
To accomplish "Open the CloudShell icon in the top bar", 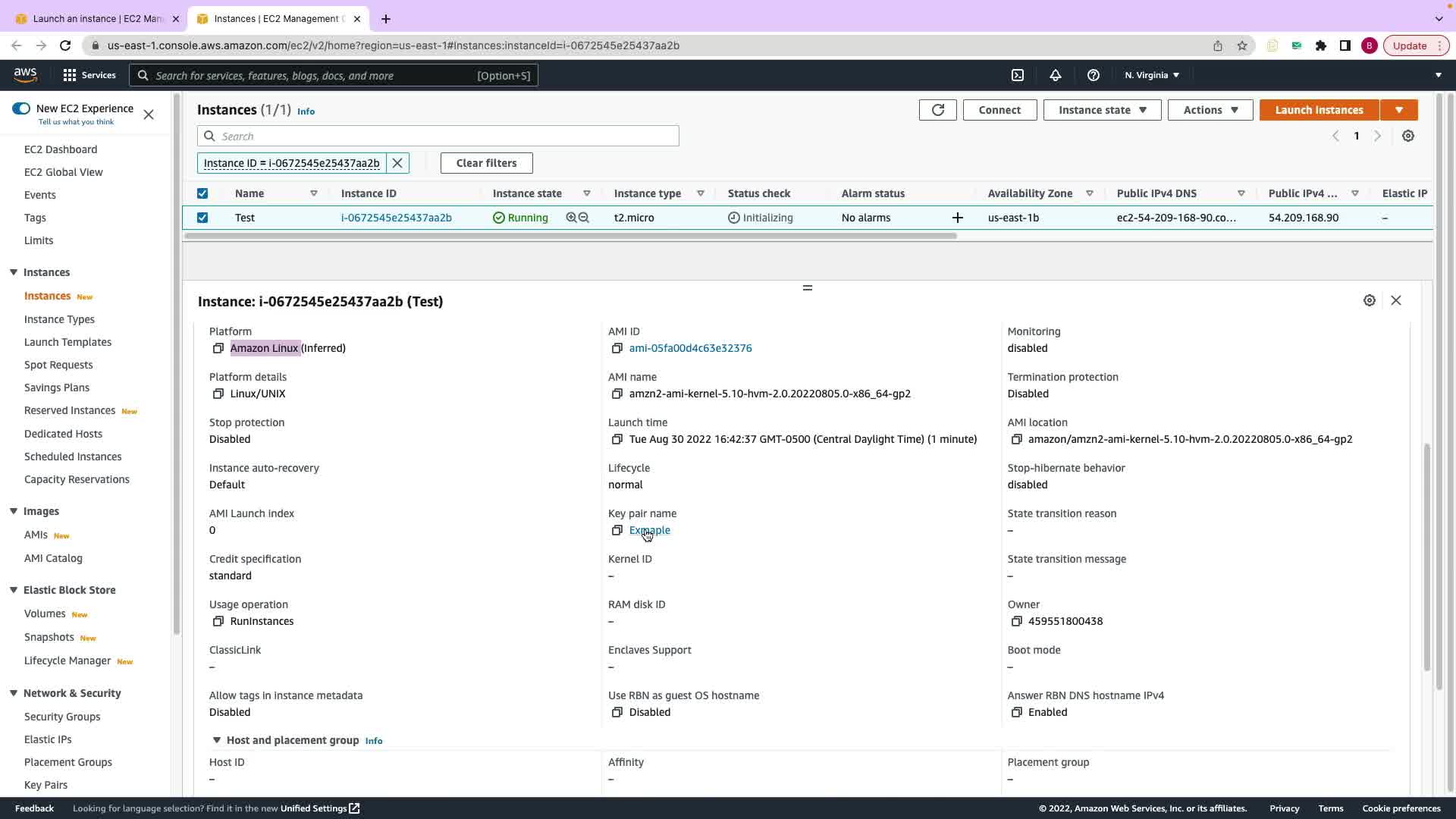I will coord(1018,75).
